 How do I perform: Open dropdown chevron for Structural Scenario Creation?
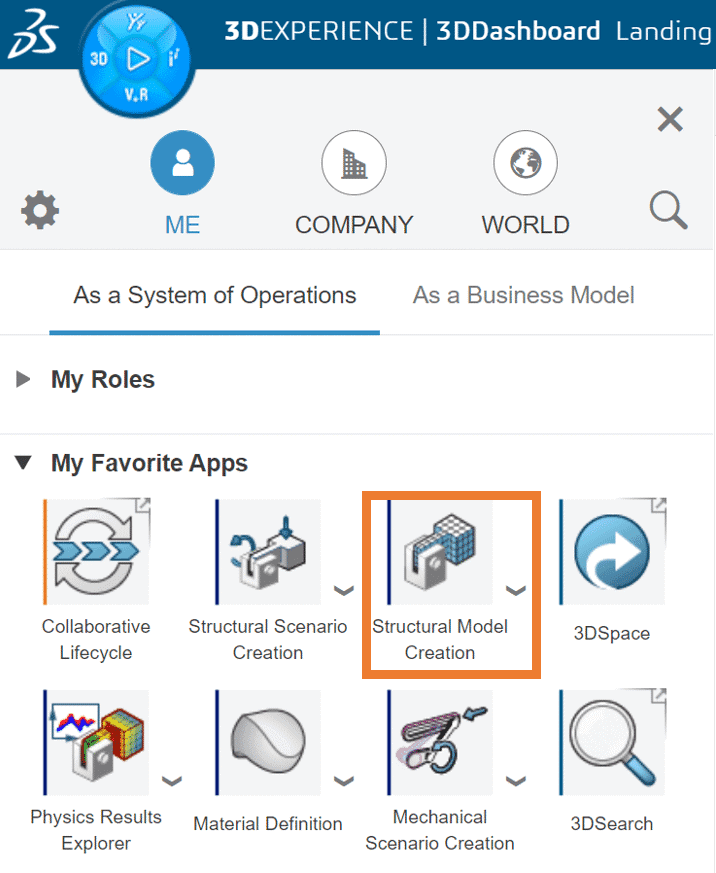344,590
